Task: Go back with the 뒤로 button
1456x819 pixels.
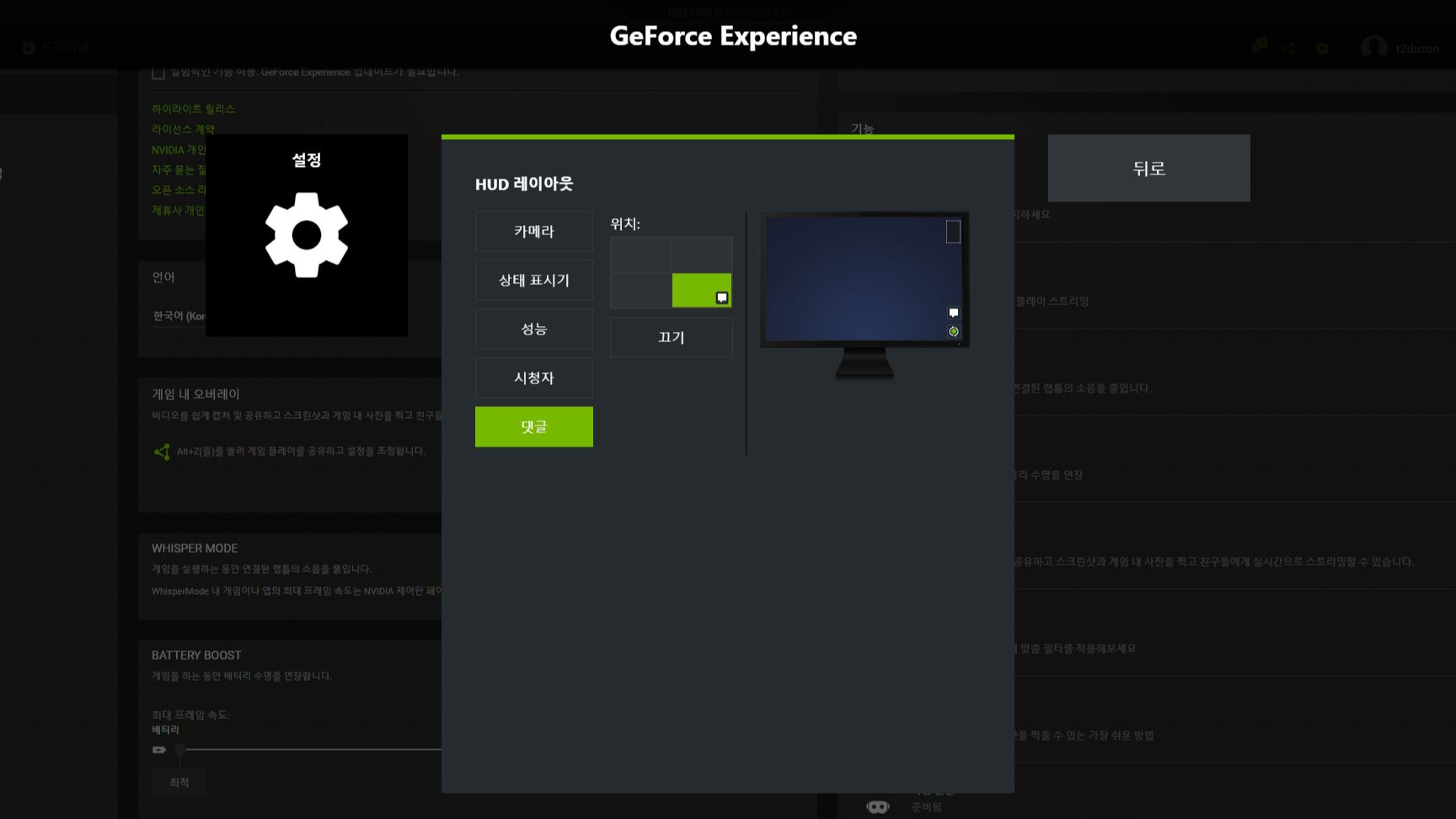Action: click(x=1149, y=168)
